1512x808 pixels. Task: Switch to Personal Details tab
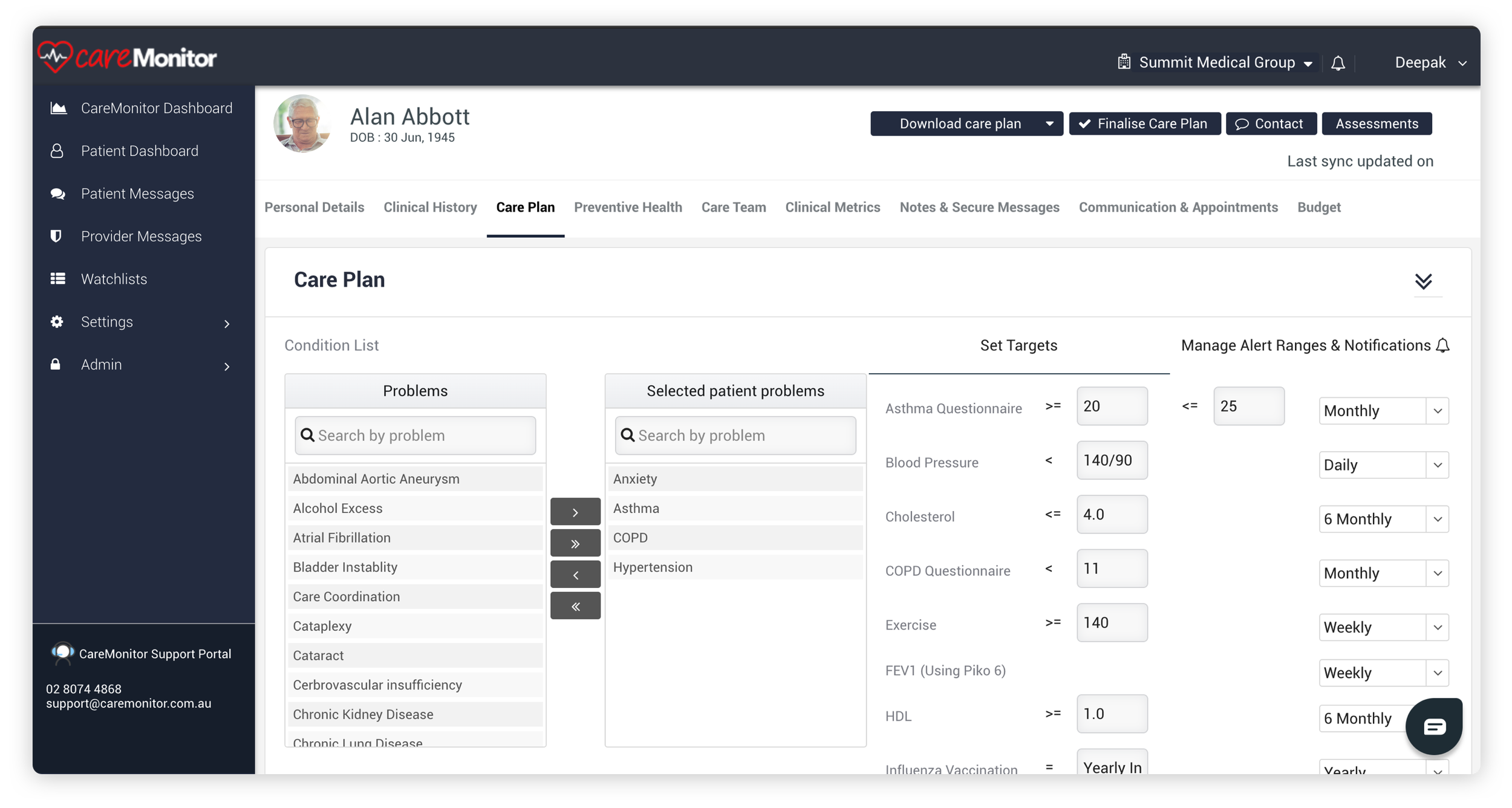point(314,207)
